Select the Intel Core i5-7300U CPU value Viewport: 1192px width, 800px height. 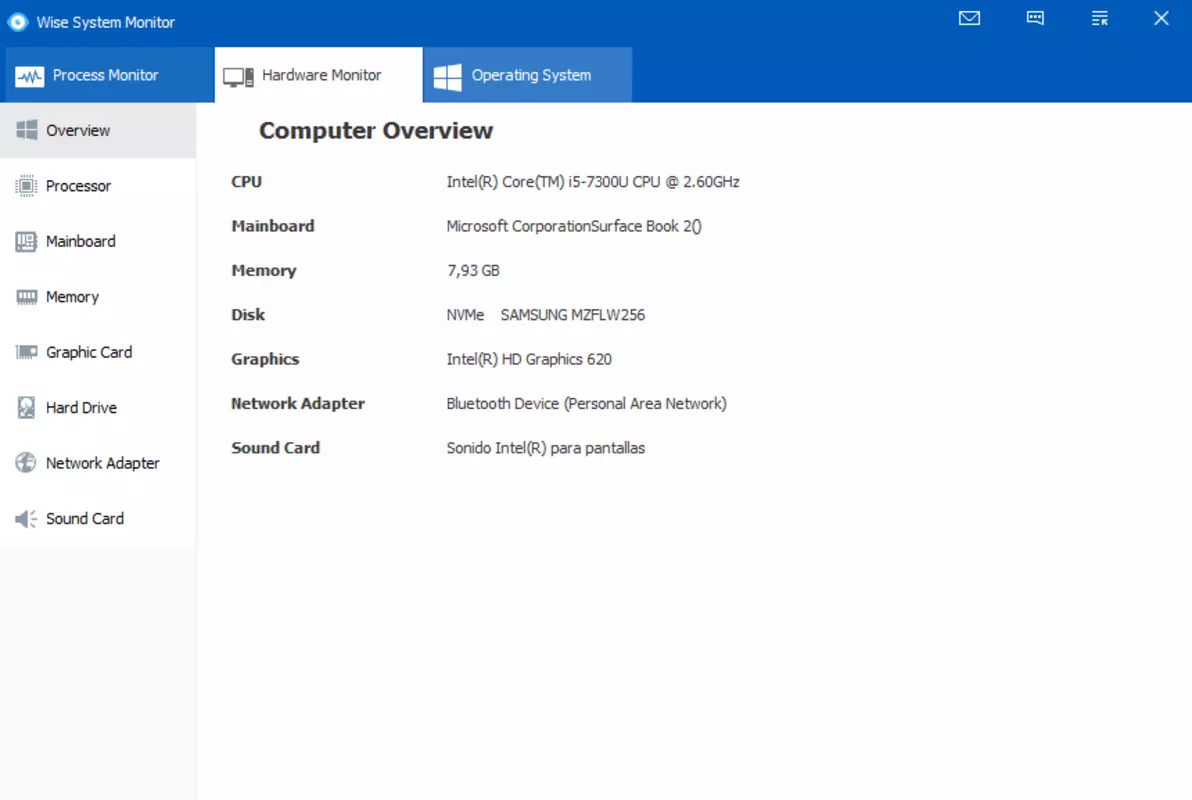pos(593,182)
